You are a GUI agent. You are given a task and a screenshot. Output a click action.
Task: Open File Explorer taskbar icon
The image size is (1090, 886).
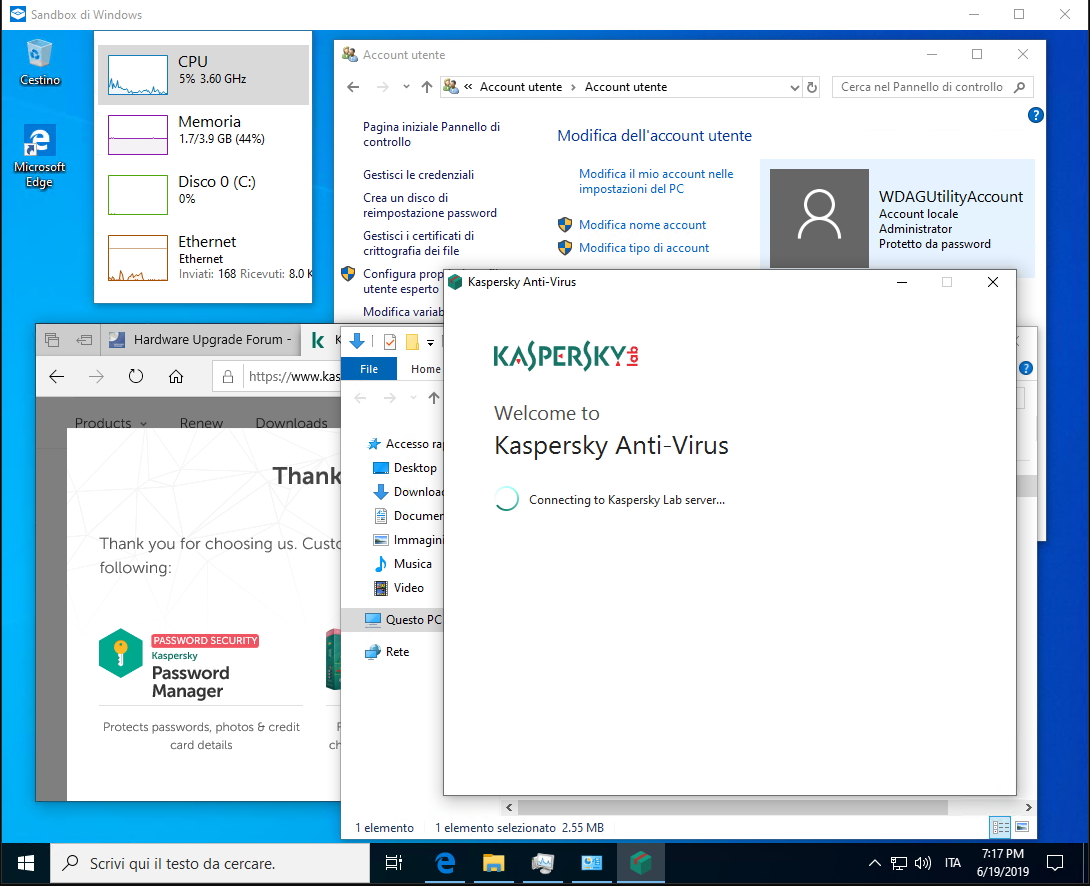click(494, 864)
